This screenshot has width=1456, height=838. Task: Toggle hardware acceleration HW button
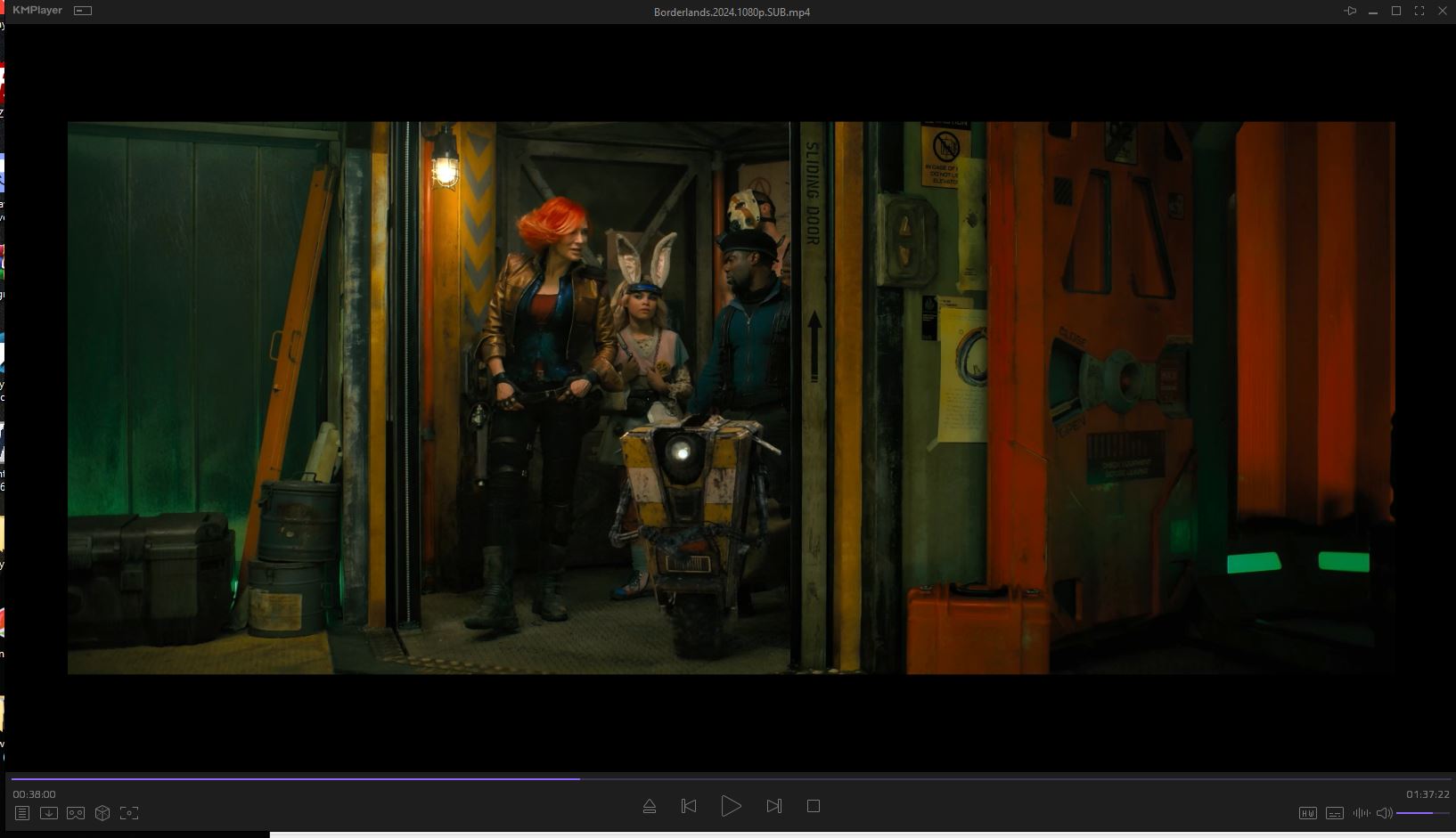point(1307,813)
